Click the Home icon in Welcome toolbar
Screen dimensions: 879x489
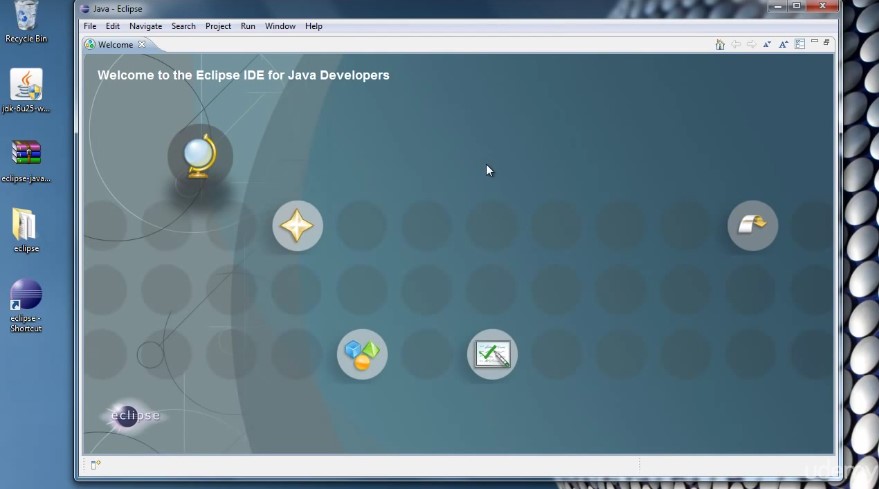720,45
